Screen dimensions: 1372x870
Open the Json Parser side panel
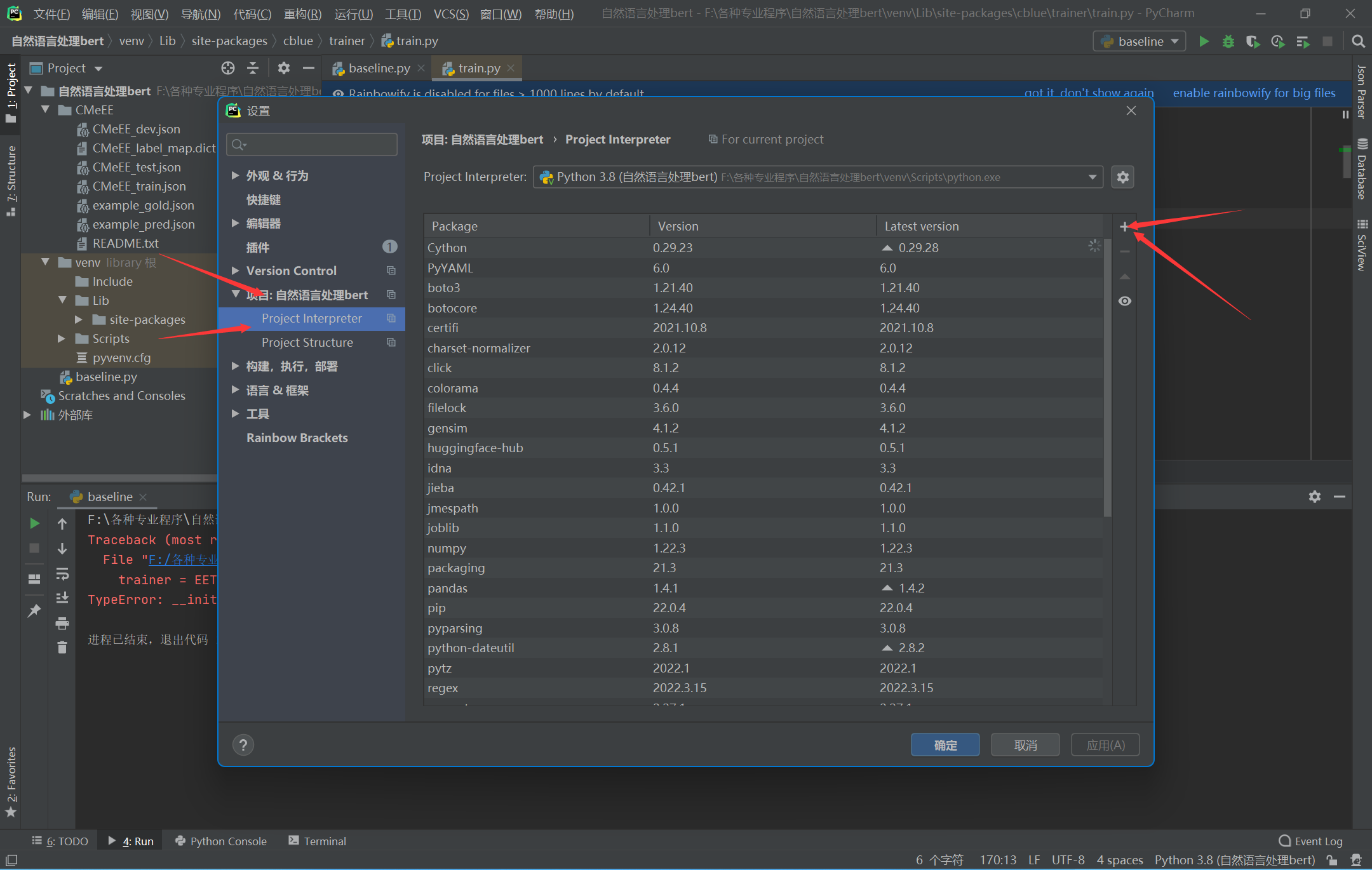(1361, 90)
